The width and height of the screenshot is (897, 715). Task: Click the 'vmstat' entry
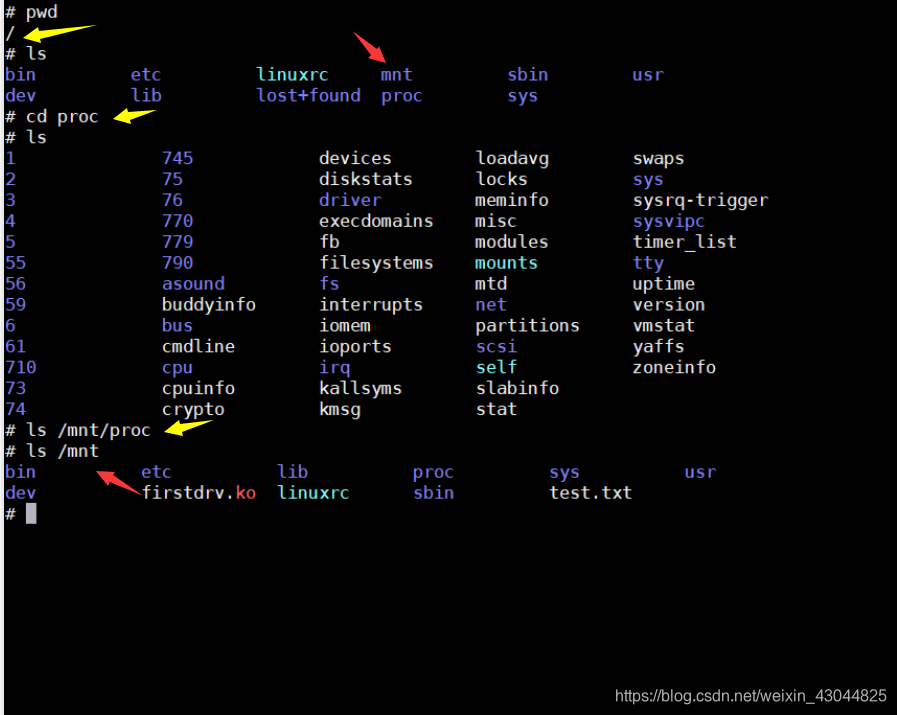tap(664, 325)
